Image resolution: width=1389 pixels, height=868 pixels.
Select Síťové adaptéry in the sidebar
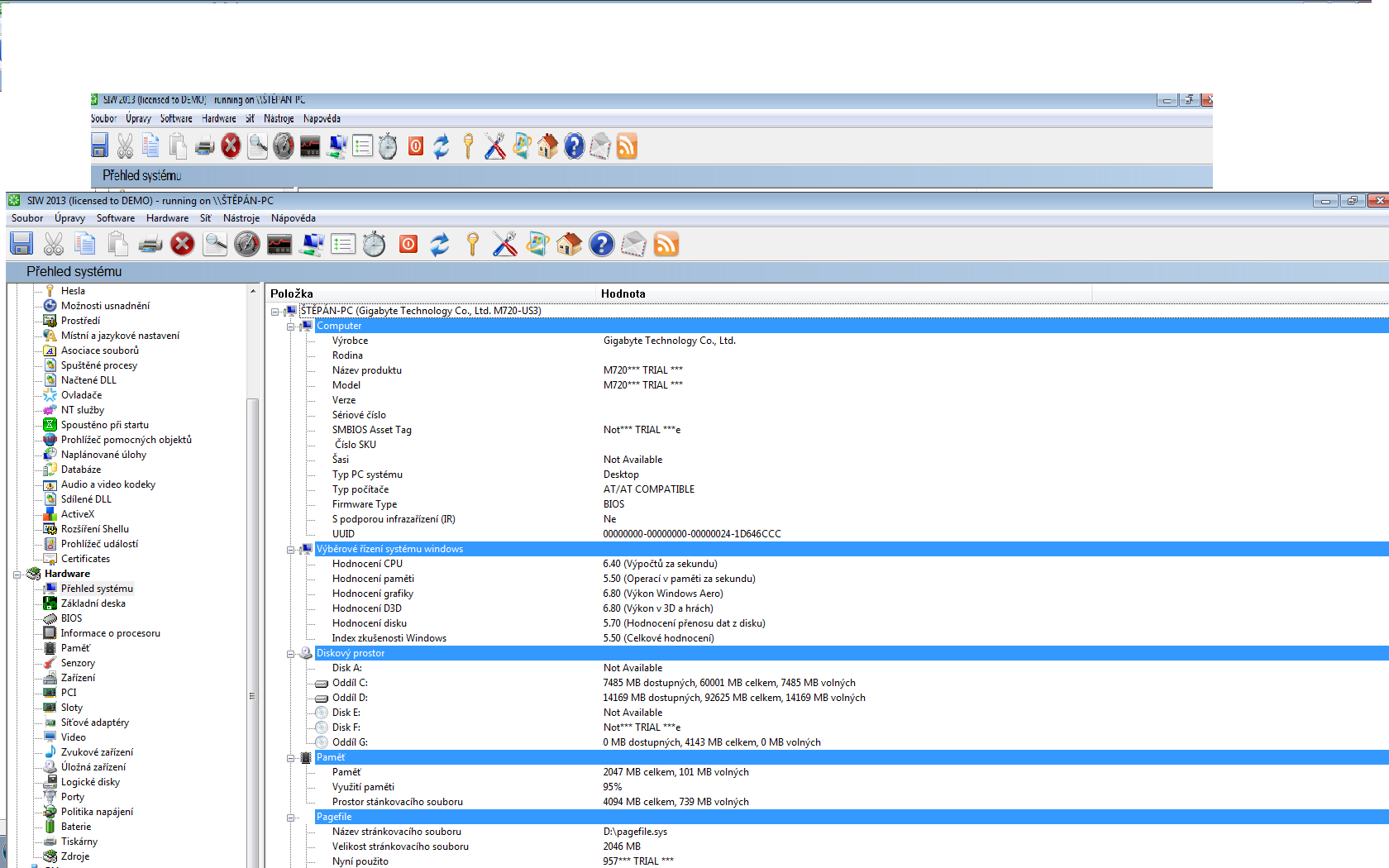tap(94, 723)
